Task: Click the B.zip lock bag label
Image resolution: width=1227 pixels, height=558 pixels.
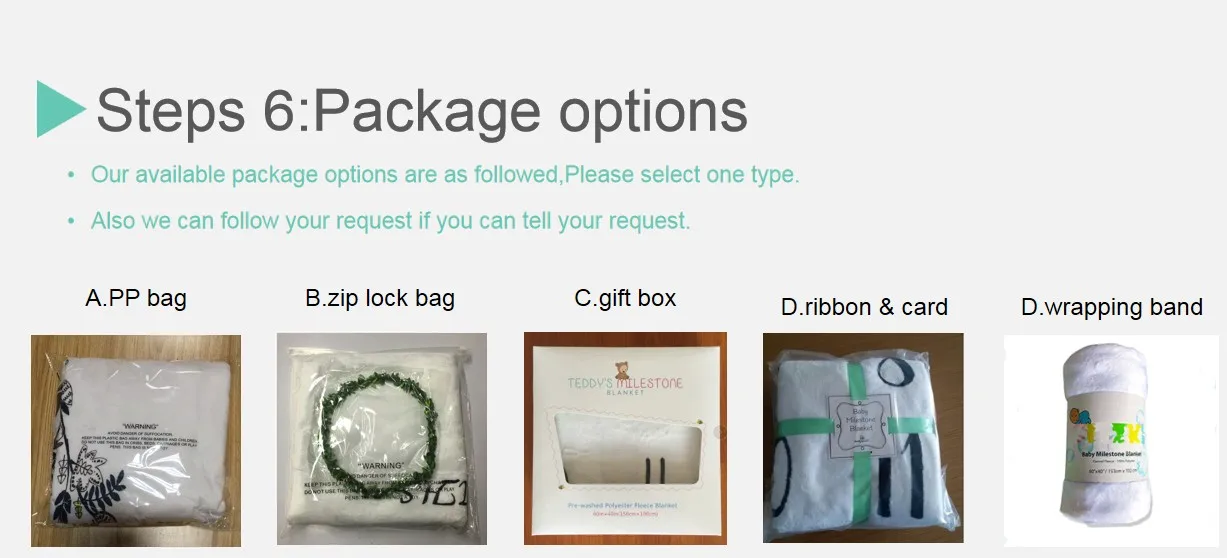Action: pyautogui.click(x=380, y=298)
